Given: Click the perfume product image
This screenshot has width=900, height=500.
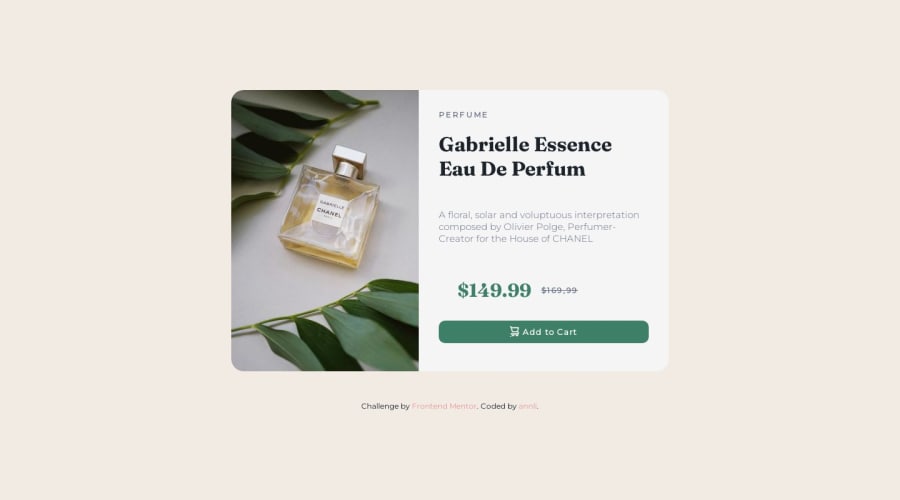Looking at the screenshot, I should [325, 230].
